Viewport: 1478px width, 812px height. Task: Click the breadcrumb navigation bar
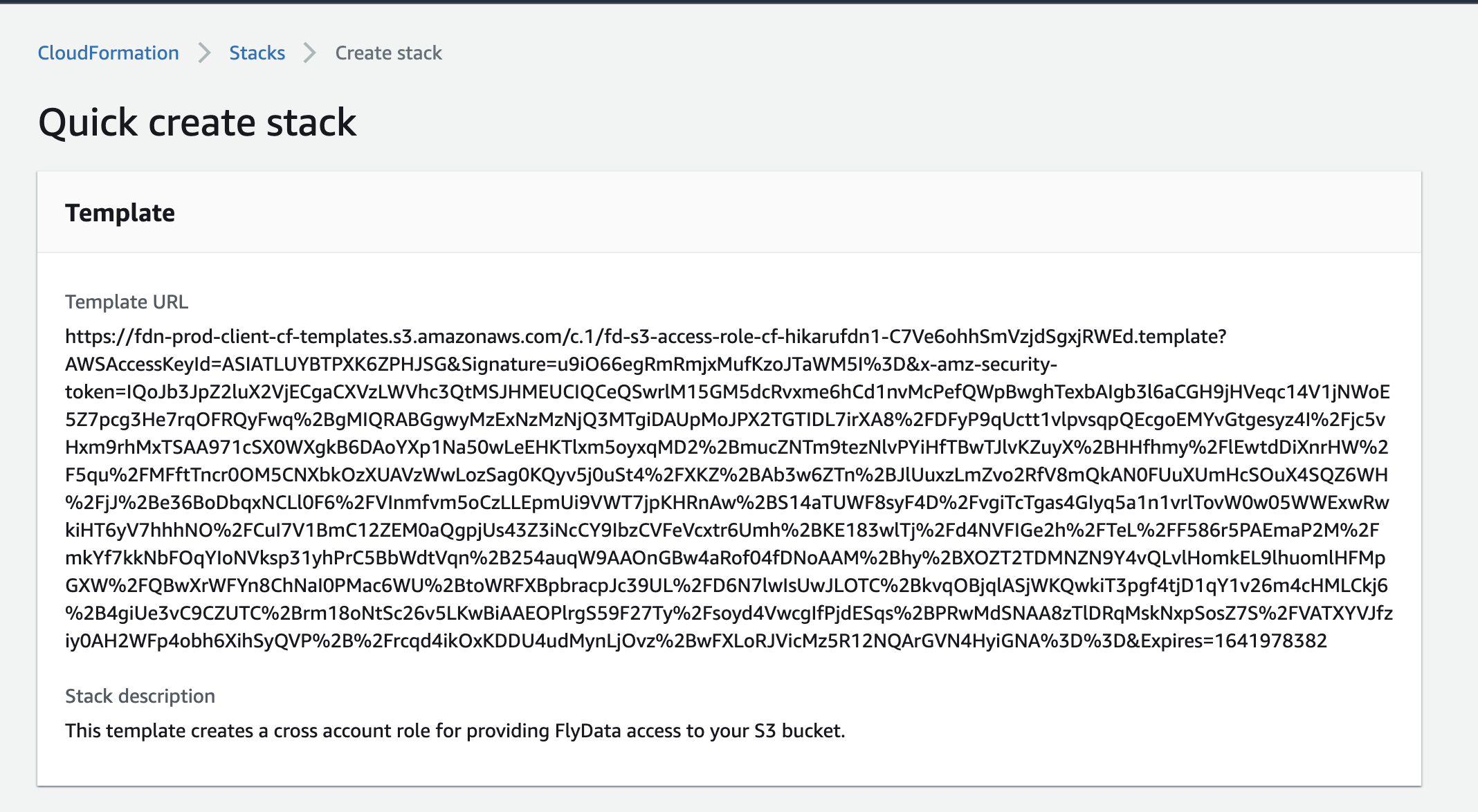coord(242,53)
